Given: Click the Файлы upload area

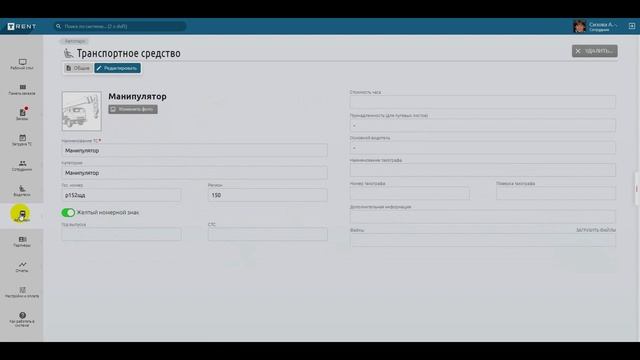Looking at the screenshot, I should tap(482, 240).
